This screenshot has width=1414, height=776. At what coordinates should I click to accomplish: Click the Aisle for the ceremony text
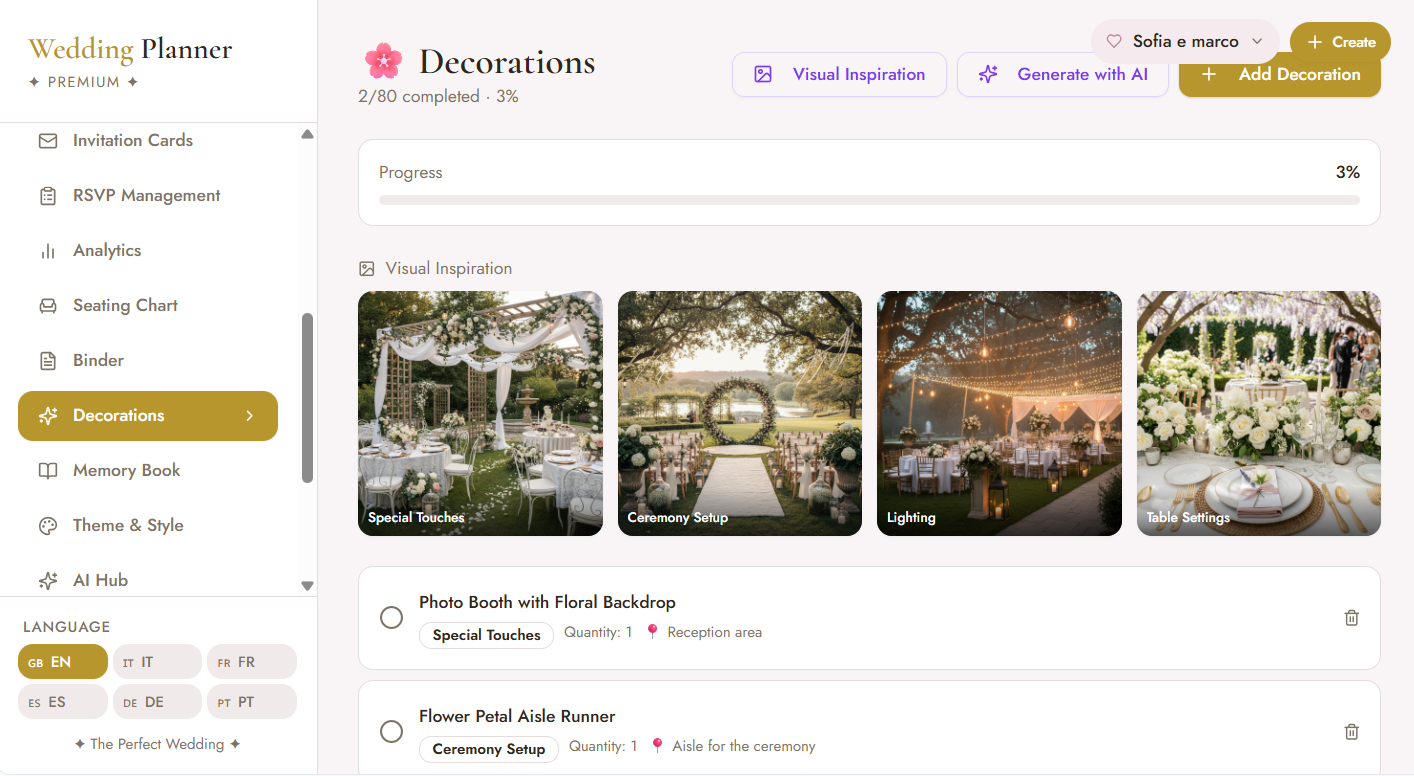[x=744, y=746]
